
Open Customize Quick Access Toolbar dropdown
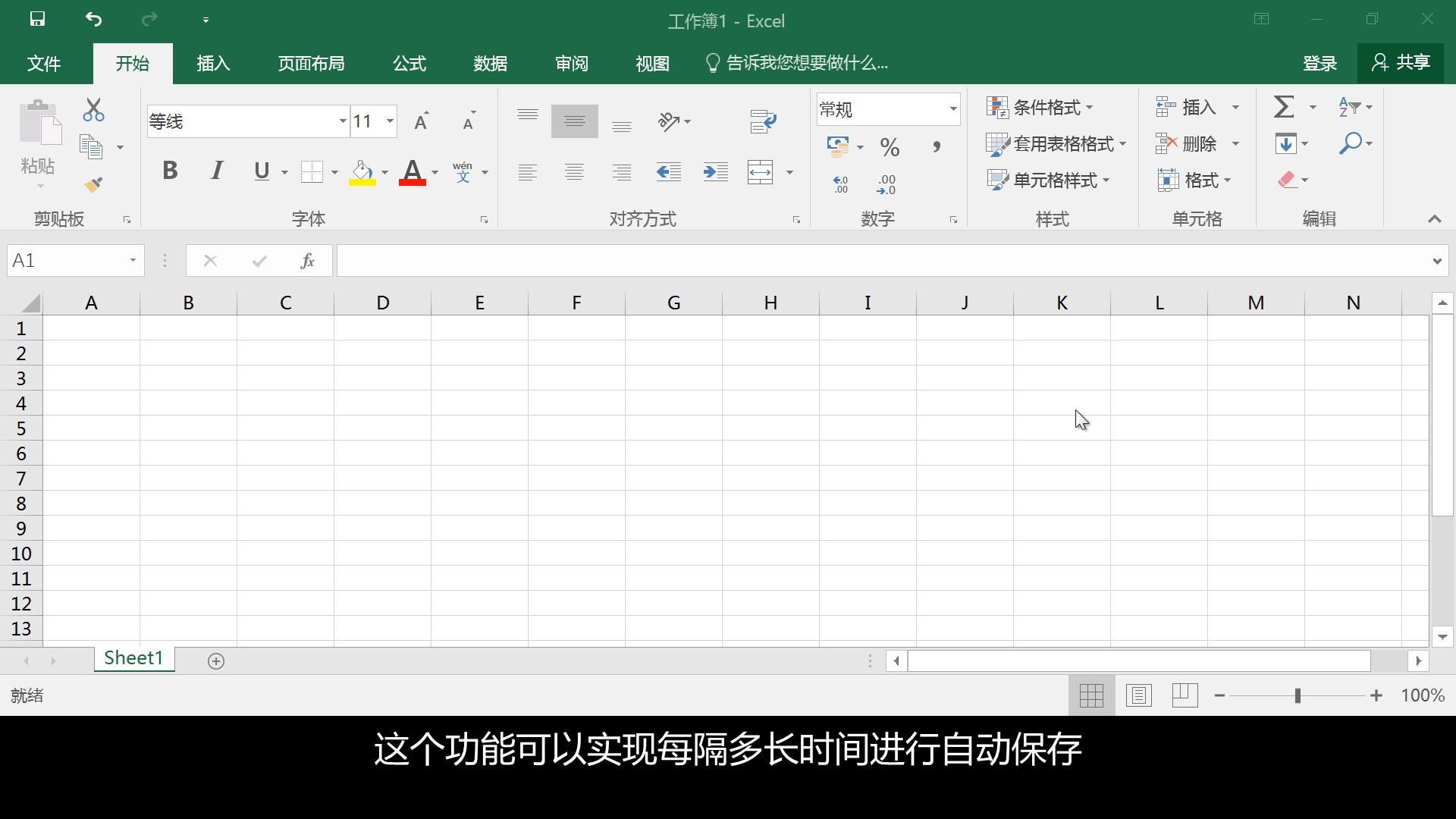coord(206,20)
